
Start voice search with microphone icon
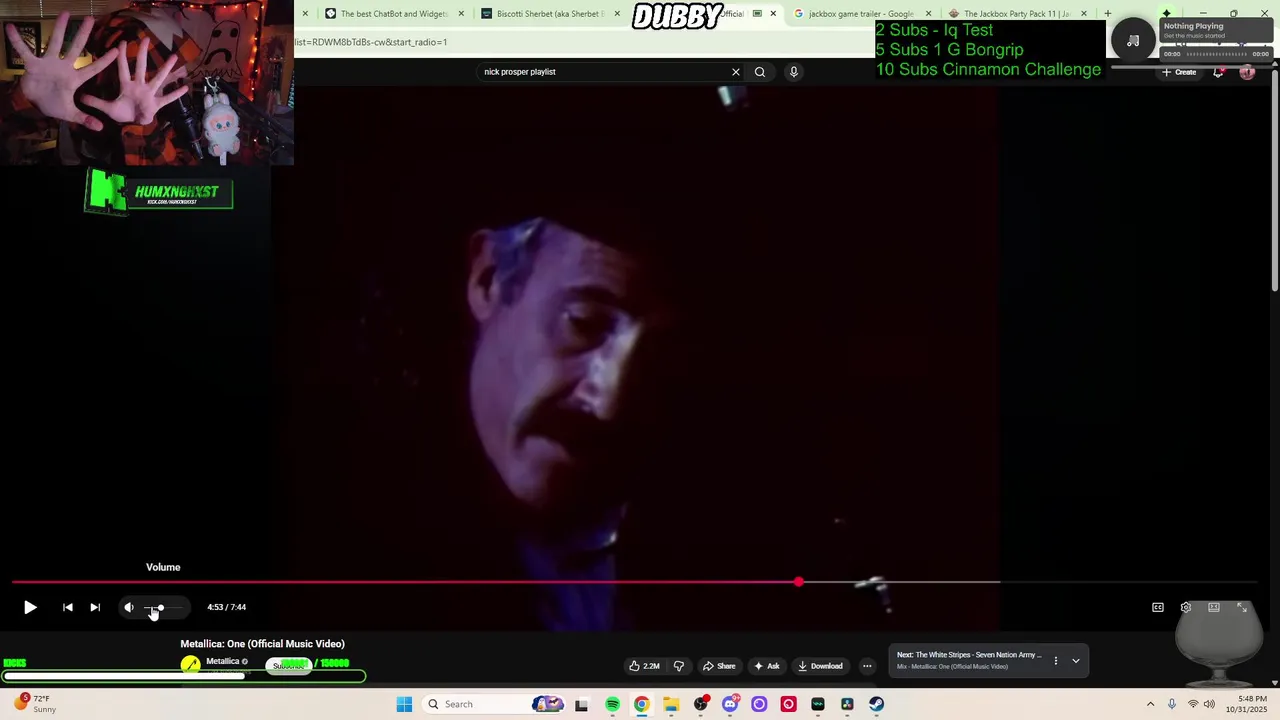click(x=794, y=72)
